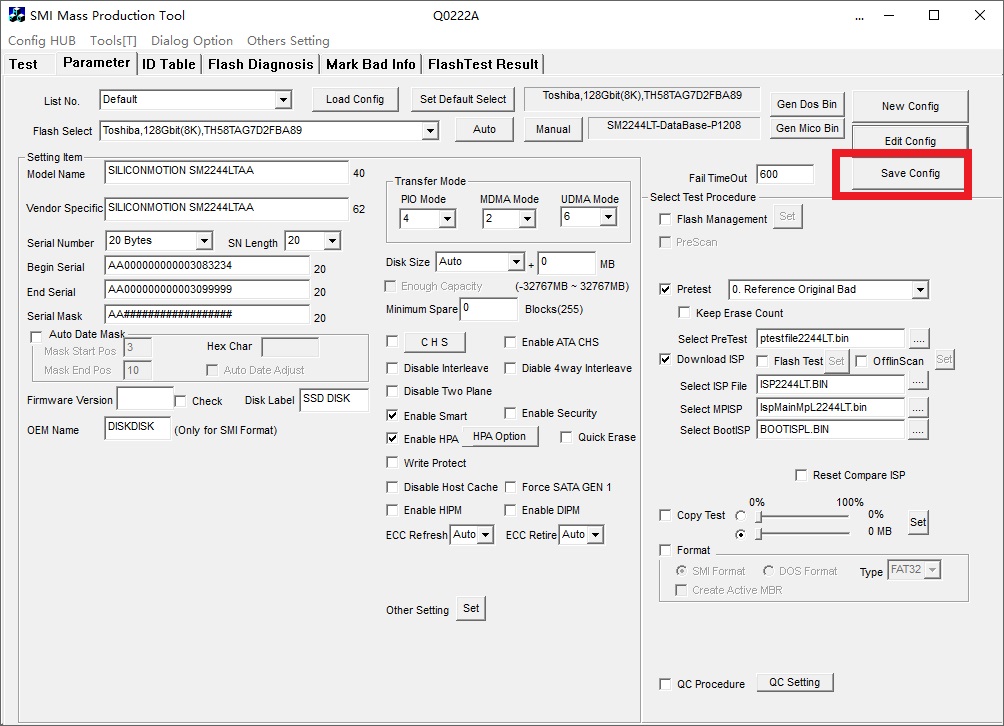Browse for the Select ISP File
This screenshot has width=1004, height=726.
click(918, 385)
